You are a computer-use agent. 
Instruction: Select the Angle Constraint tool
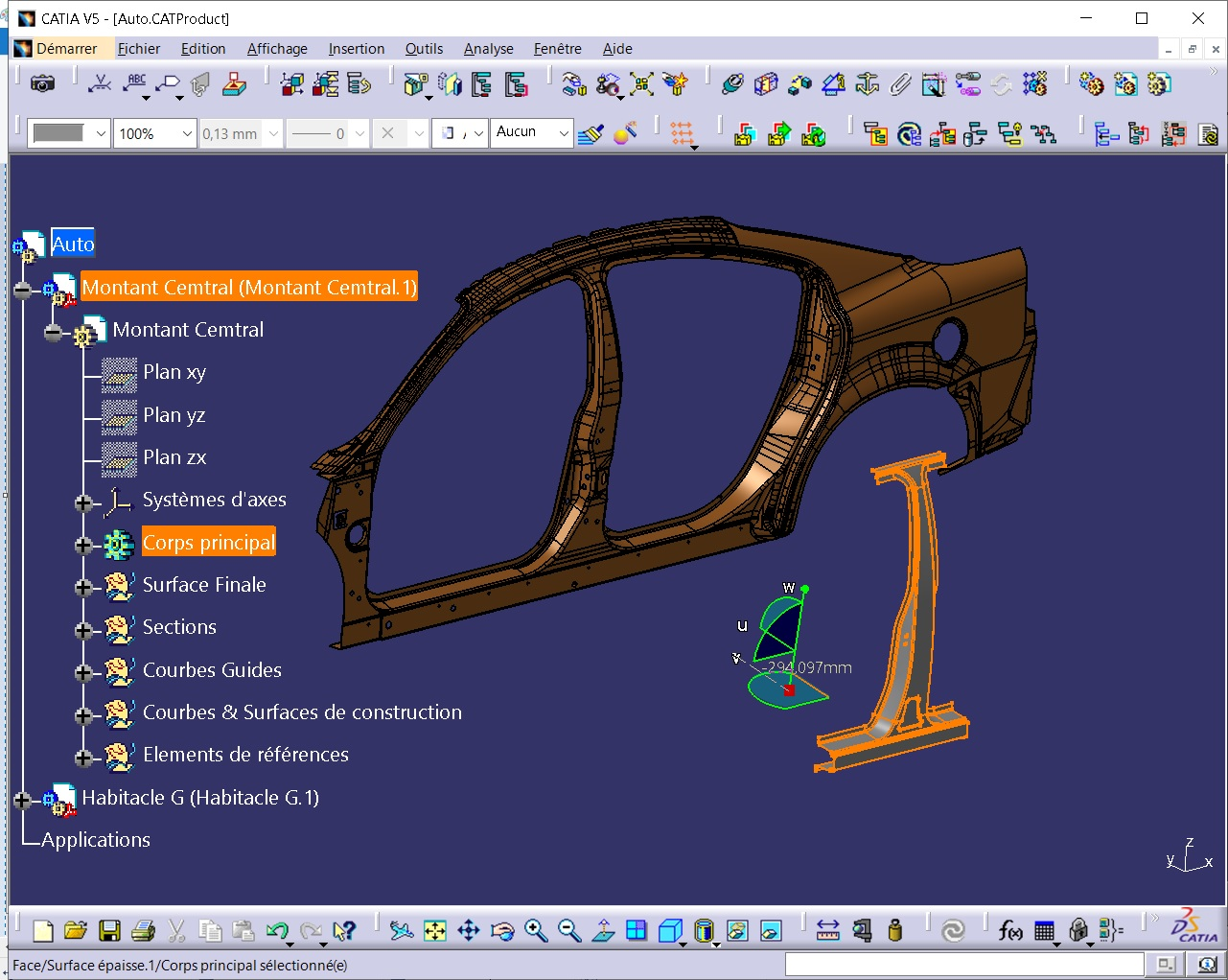(x=833, y=84)
